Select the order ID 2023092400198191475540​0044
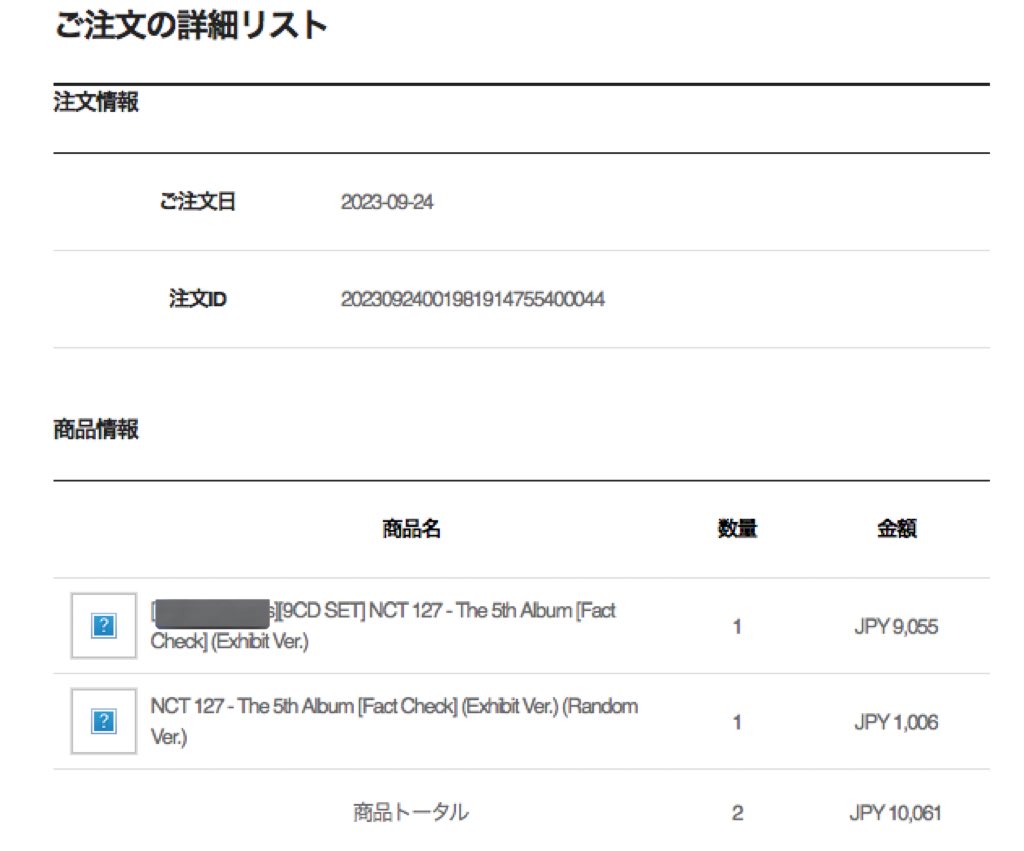 [x=472, y=299]
